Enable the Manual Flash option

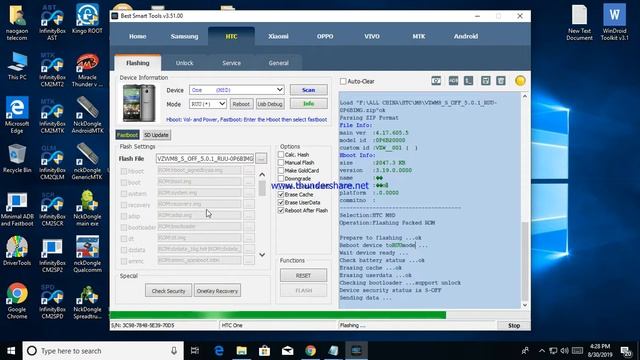[x=281, y=162]
